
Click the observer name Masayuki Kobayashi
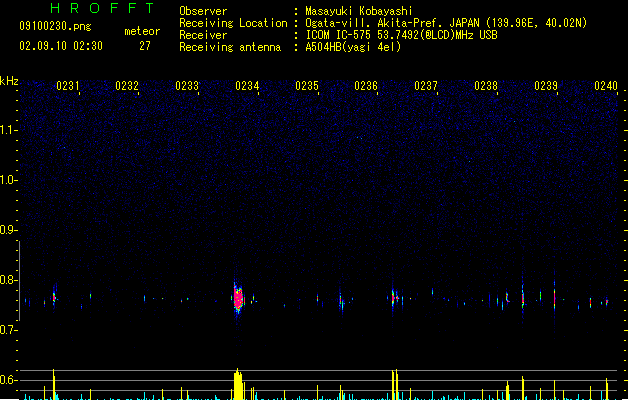tap(359, 11)
